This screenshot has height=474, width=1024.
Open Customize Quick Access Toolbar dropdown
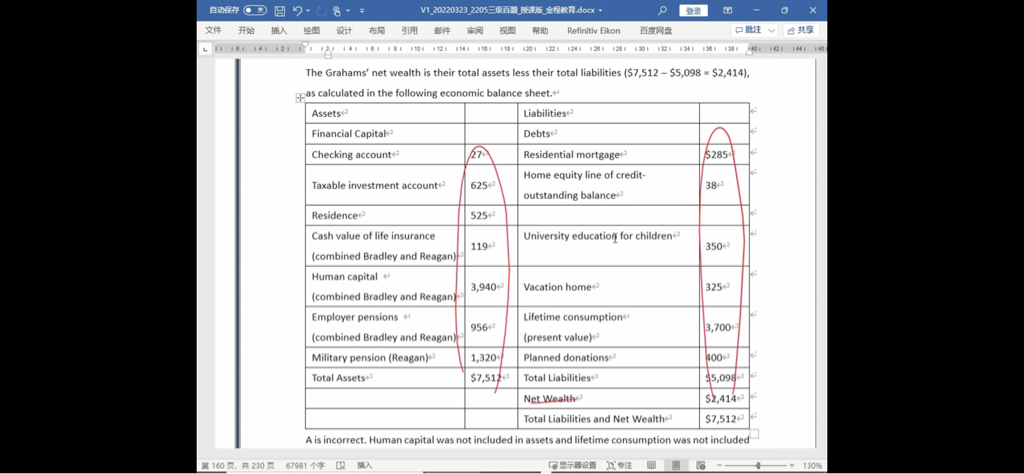pos(362,11)
